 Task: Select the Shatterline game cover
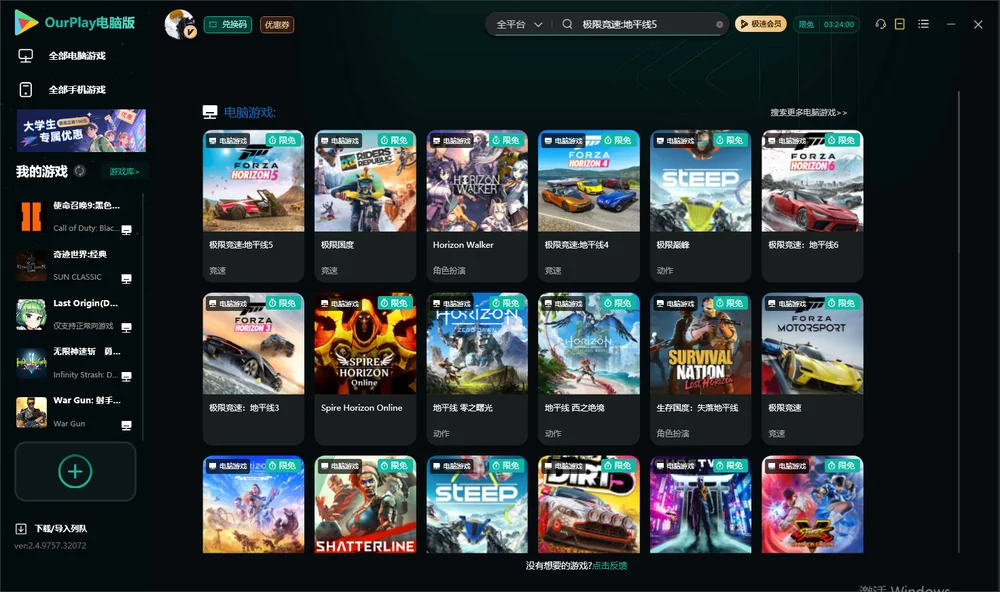pyautogui.click(x=365, y=504)
